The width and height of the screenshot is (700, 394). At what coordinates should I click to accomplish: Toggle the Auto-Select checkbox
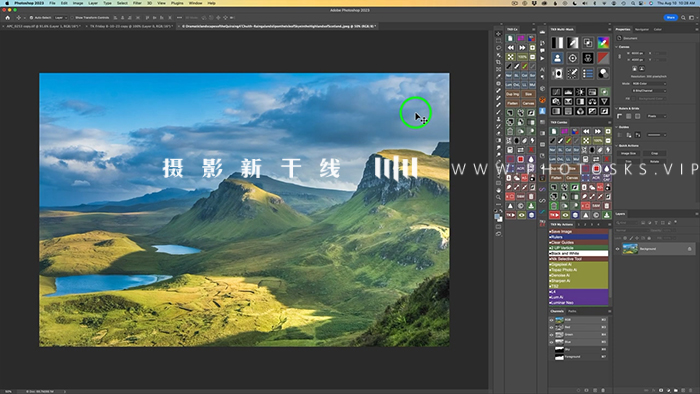tap(31, 18)
